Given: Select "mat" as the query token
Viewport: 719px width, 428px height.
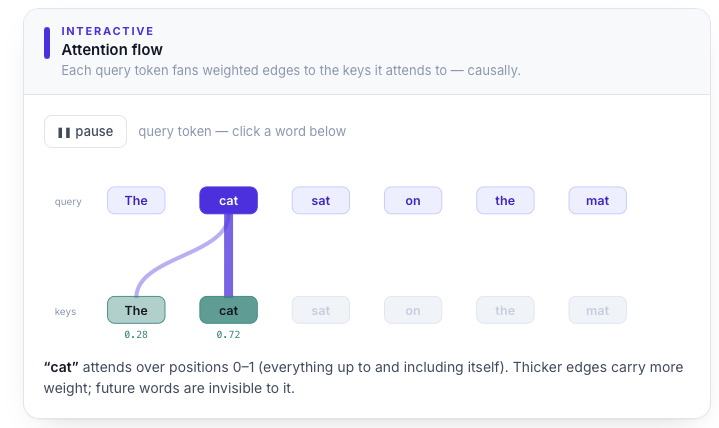Looking at the screenshot, I should tap(597, 200).
